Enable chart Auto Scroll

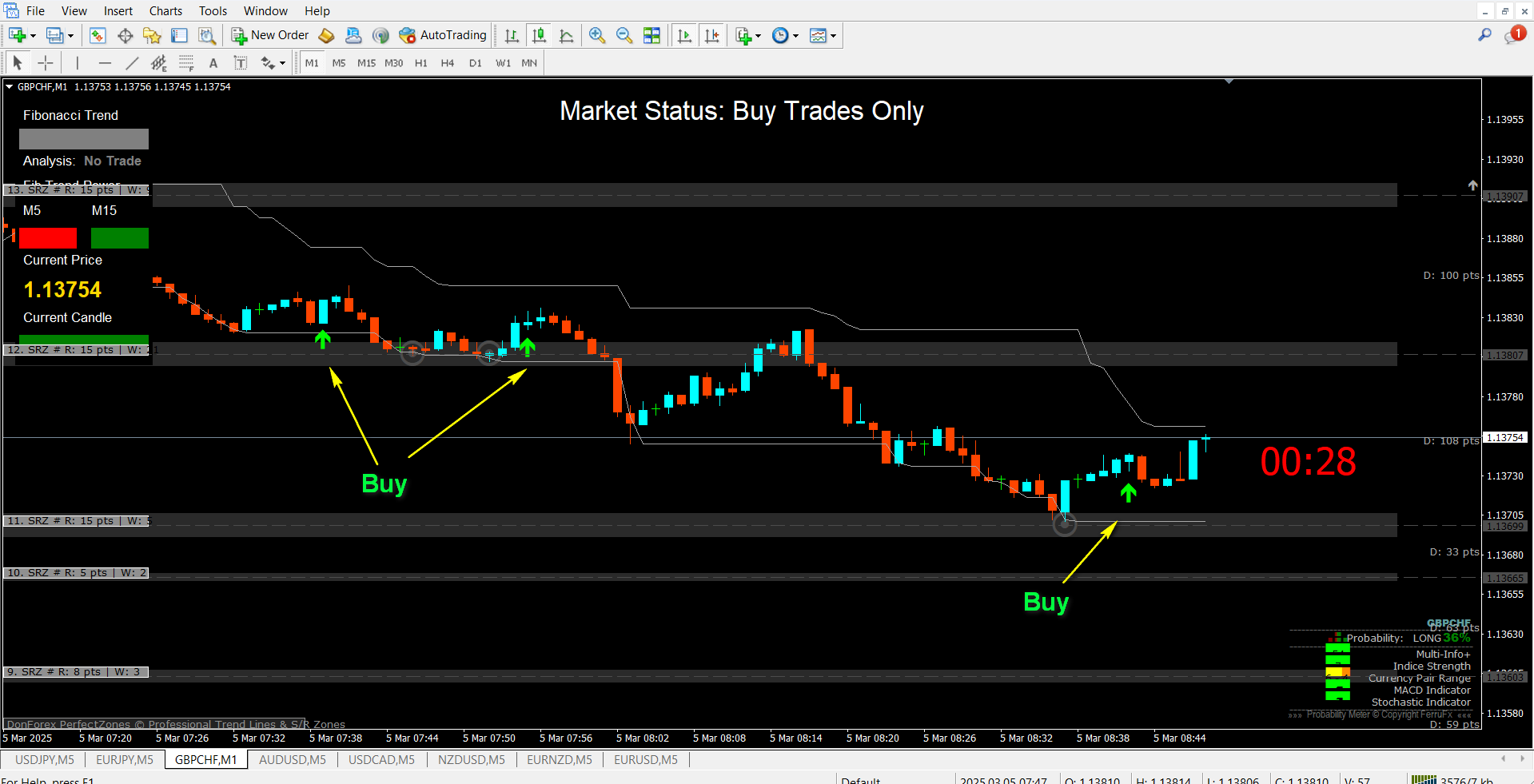[x=683, y=35]
